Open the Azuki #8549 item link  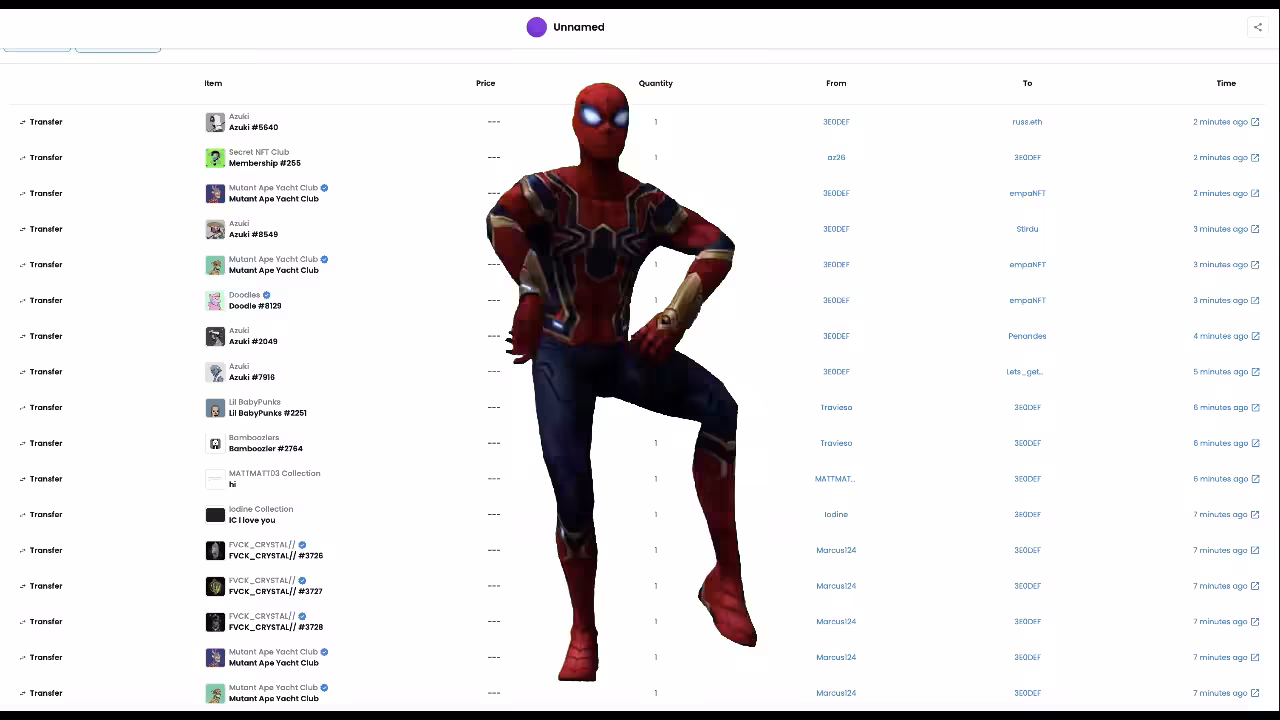tap(253, 235)
